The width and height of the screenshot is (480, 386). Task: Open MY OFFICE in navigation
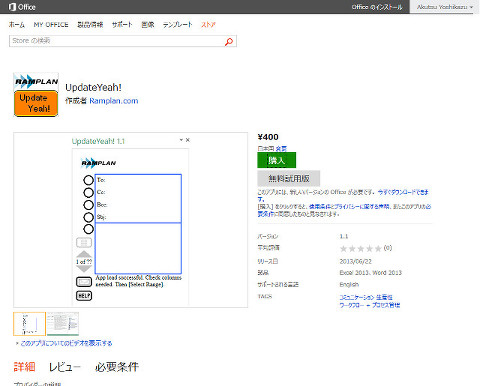pos(51,25)
